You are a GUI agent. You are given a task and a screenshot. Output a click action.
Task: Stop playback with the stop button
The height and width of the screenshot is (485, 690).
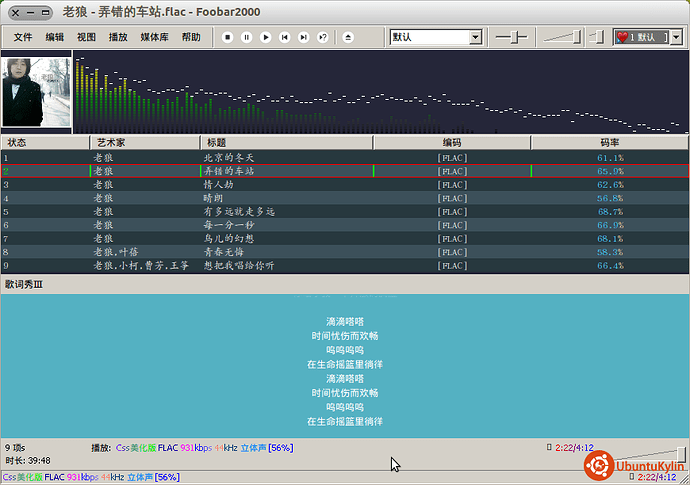[228, 37]
